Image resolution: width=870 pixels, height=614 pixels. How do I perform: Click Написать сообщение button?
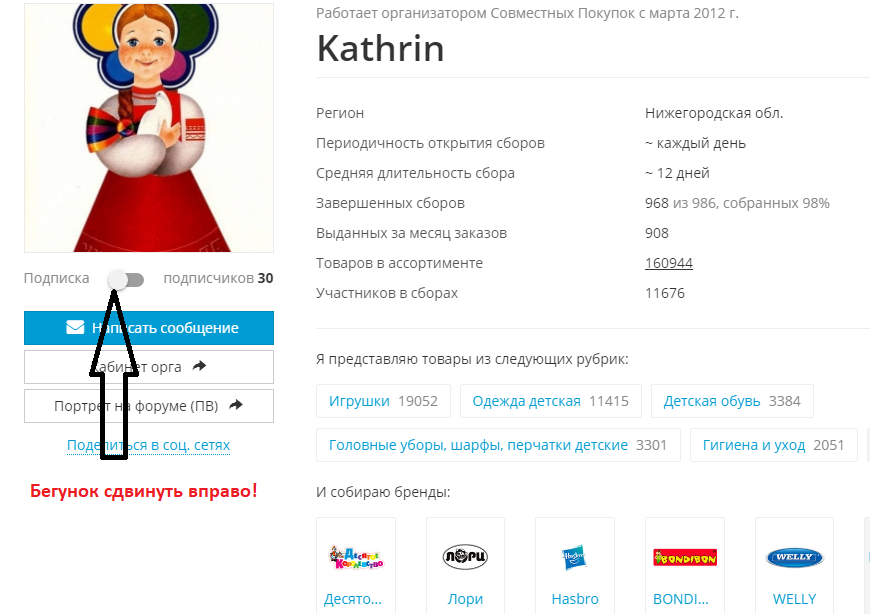click(149, 328)
